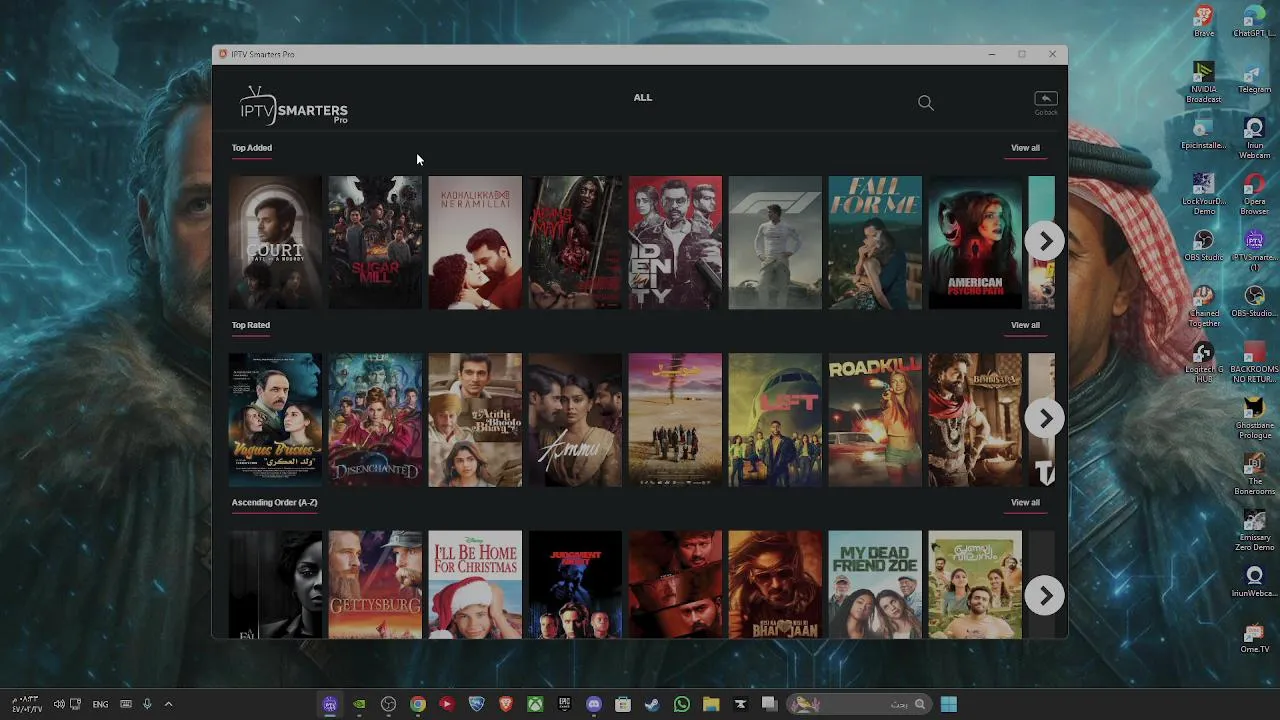
Task: Open the Lift movie poster
Action: coord(775,420)
